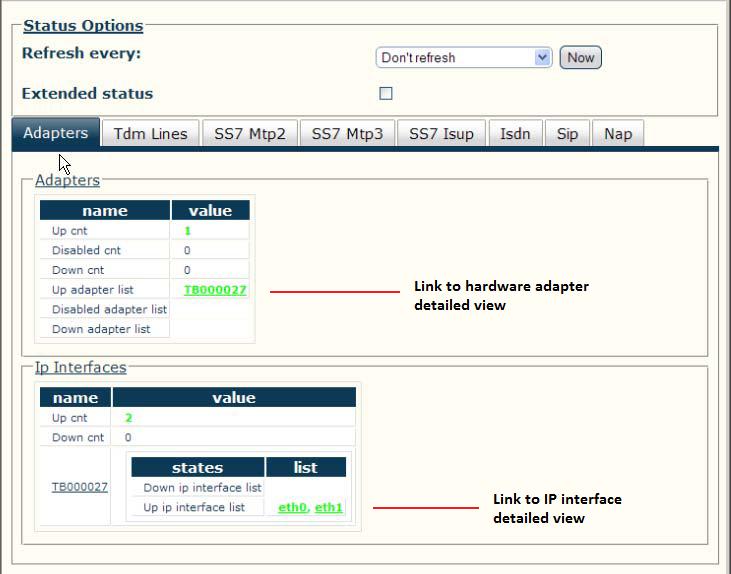Click TB000027 link in Ip Interfaces table
731x574 pixels.
point(80,487)
